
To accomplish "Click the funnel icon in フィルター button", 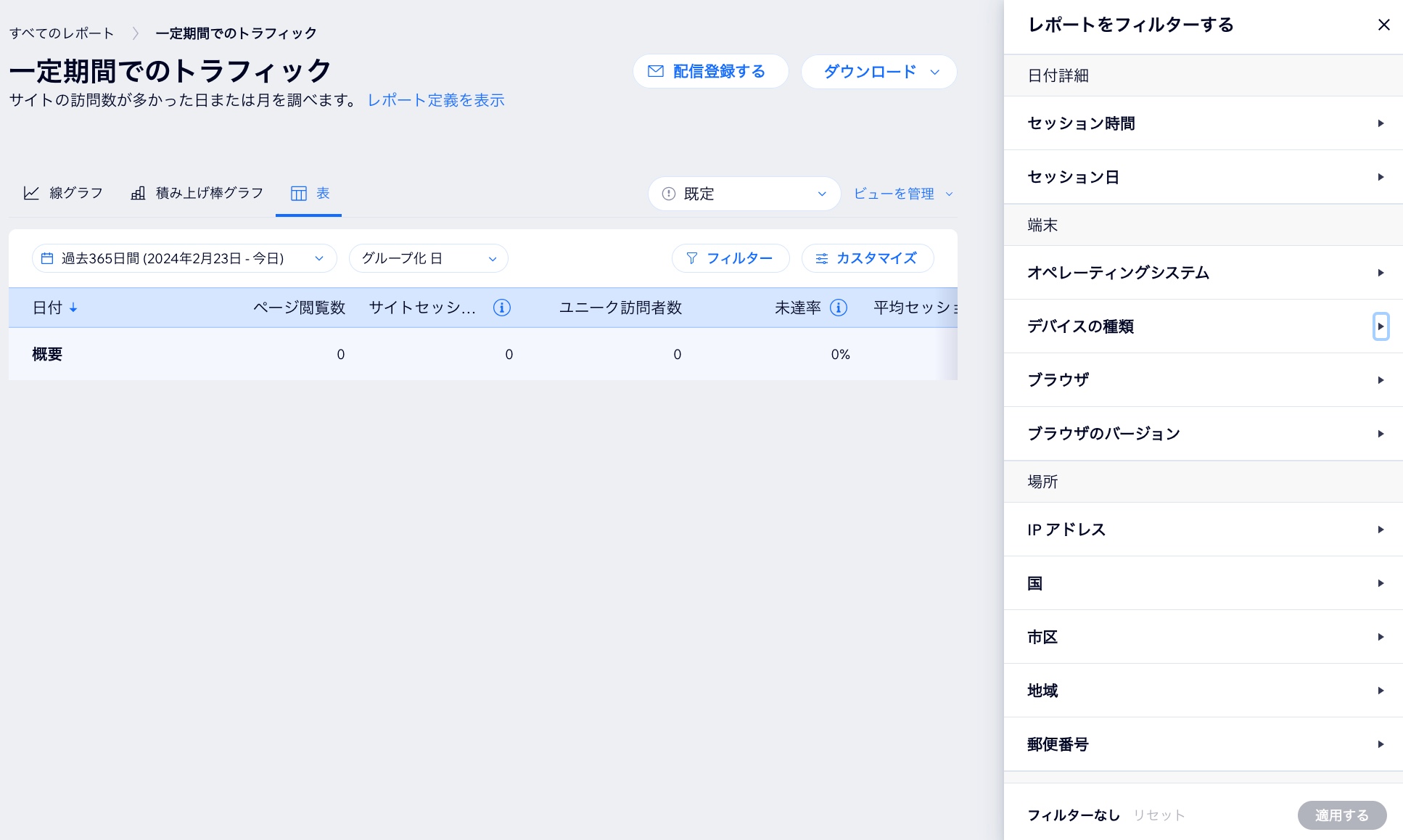I will point(692,258).
